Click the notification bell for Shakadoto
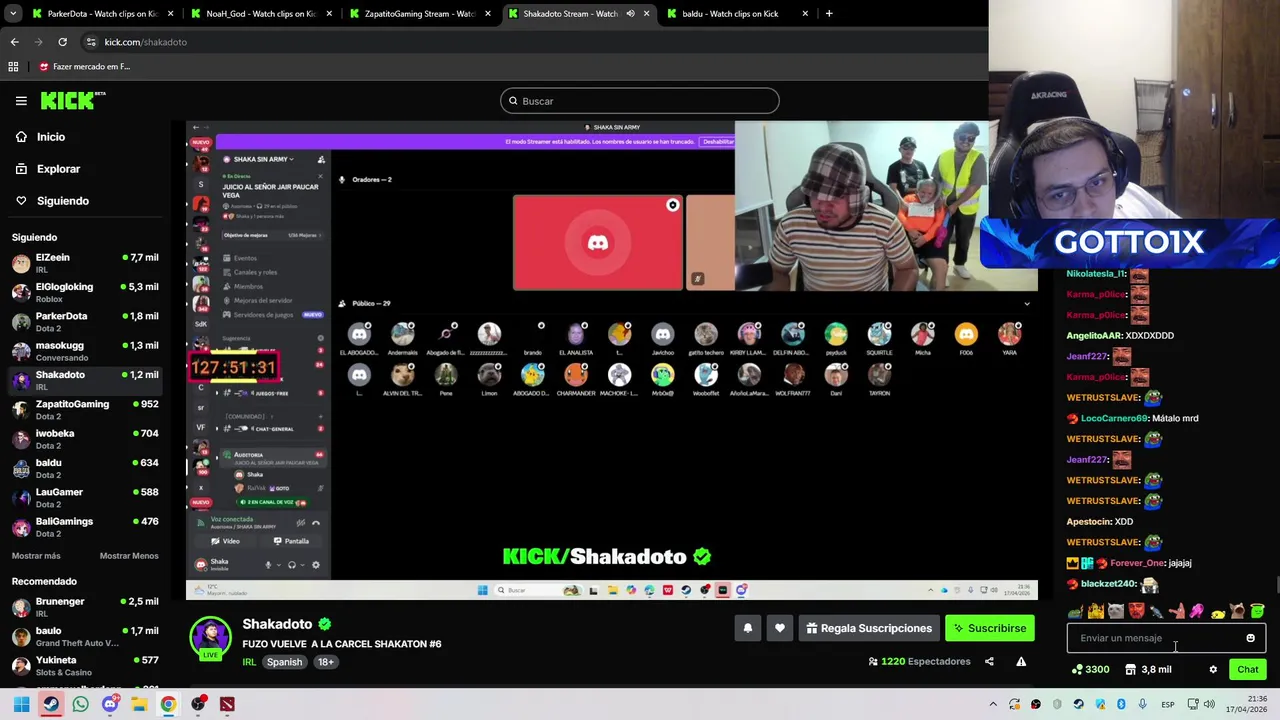 tap(748, 628)
